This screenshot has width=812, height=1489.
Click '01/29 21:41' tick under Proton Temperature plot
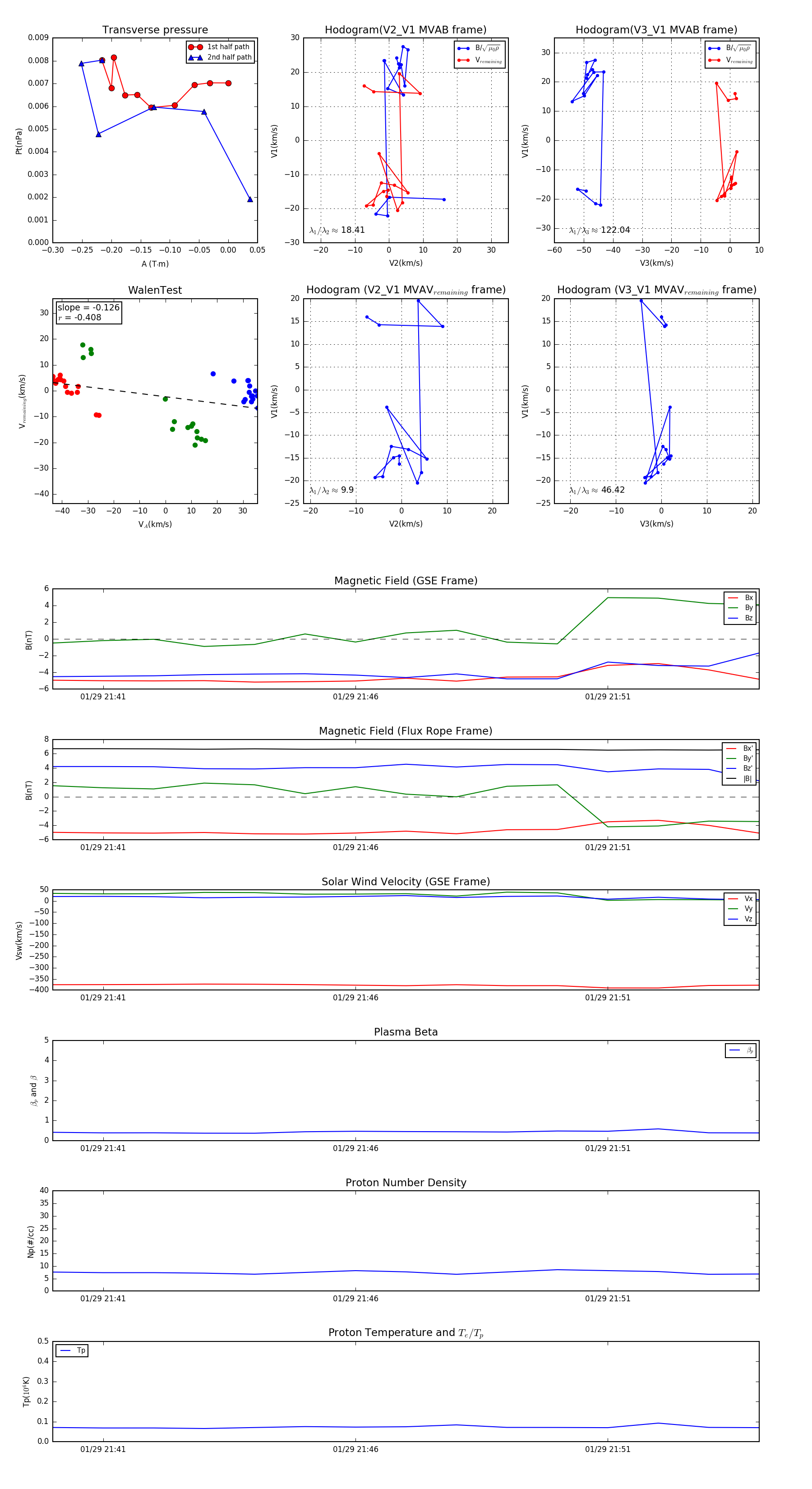(103, 1450)
